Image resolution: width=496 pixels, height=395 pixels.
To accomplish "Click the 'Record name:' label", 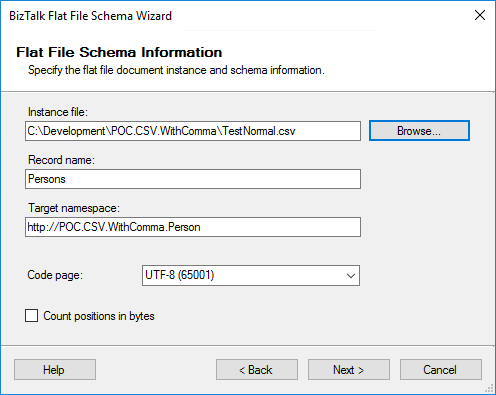I will click(x=61, y=160).
